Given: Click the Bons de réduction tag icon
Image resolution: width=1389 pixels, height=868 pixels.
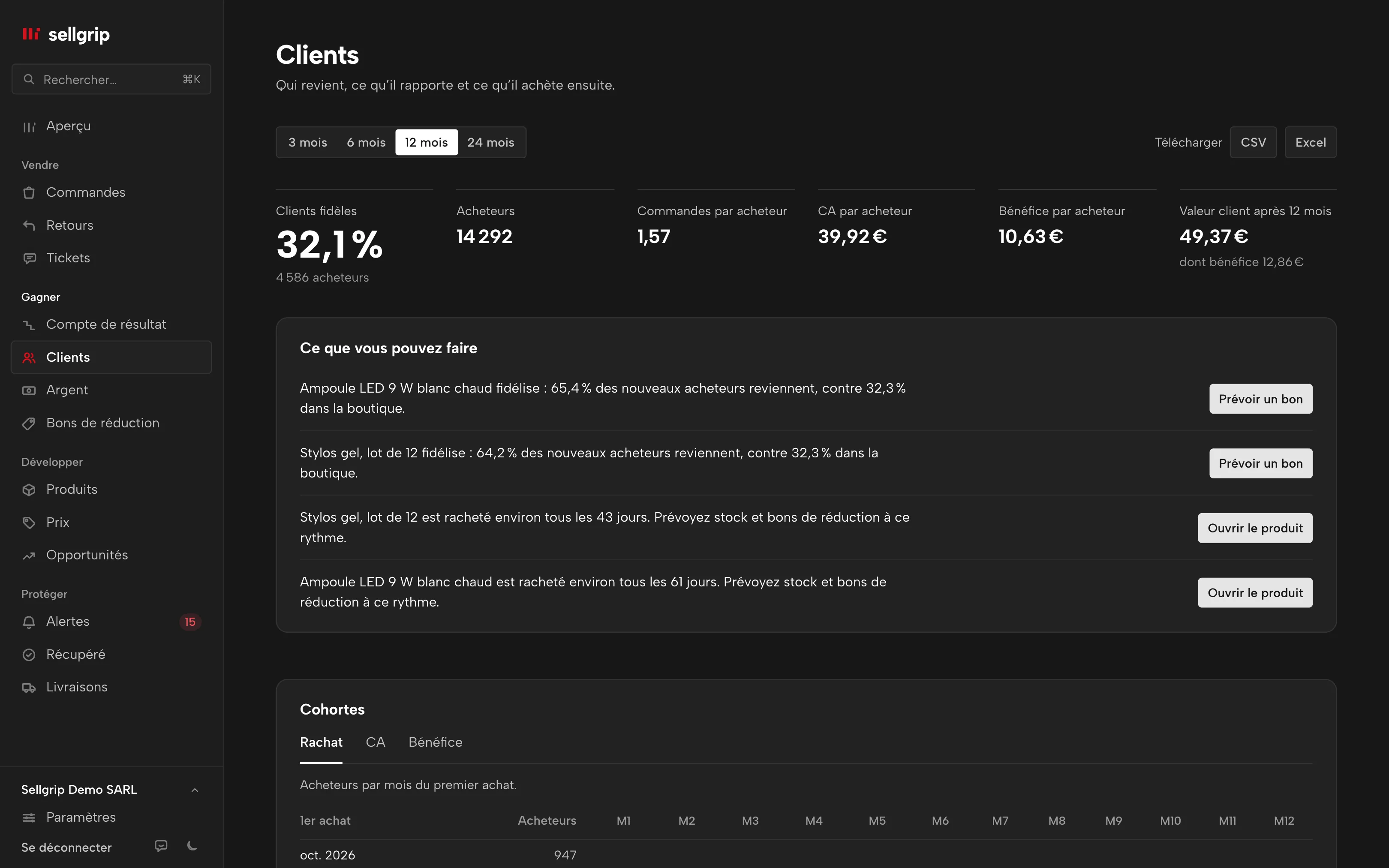Looking at the screenshot, I should point(29,423).
